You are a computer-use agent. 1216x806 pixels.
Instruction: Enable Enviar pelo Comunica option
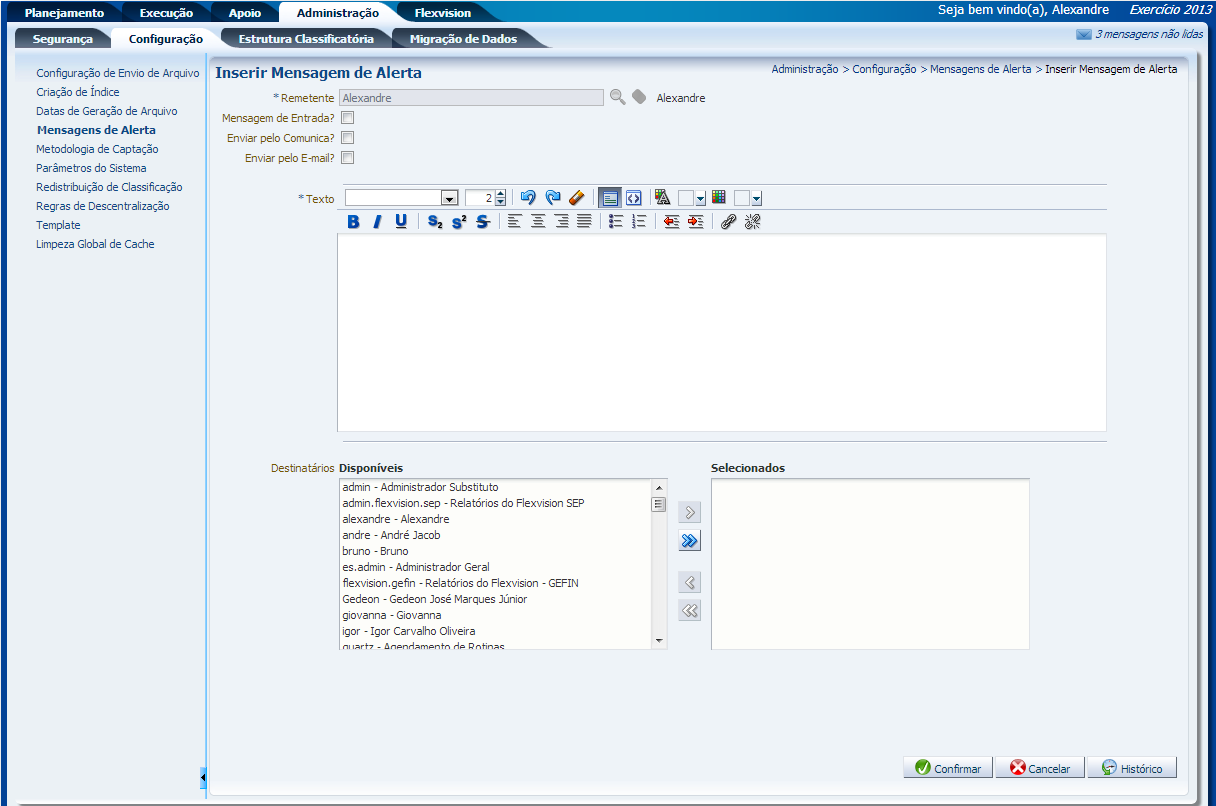pyautogui.click(x=348, y=138)
